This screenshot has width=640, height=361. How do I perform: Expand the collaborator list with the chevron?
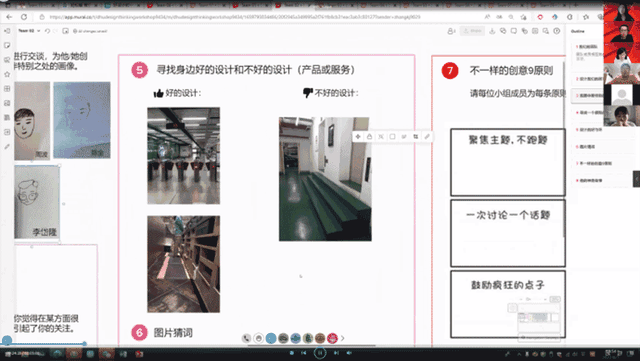[342, 338]
